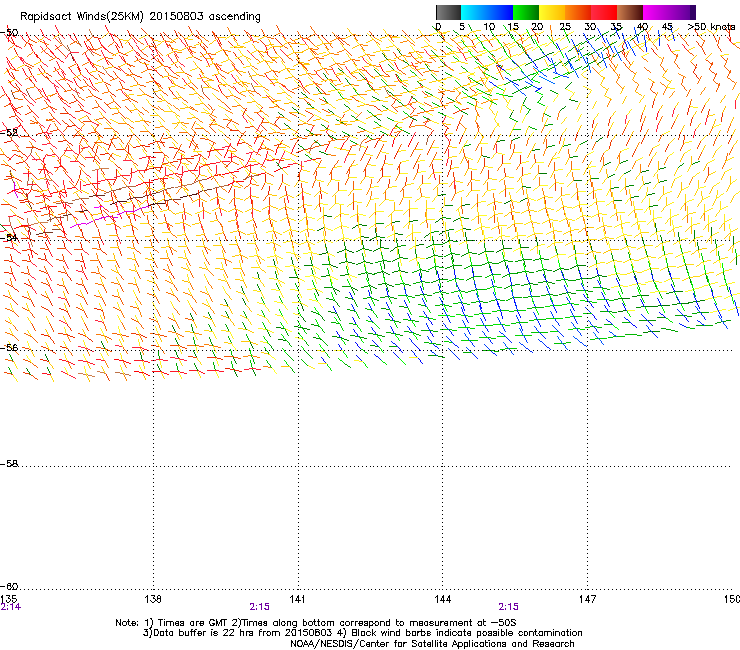This screenshot has width=740, height=650.
Task: Click the purple 2:15 label near 144
Action: point(508,607)
